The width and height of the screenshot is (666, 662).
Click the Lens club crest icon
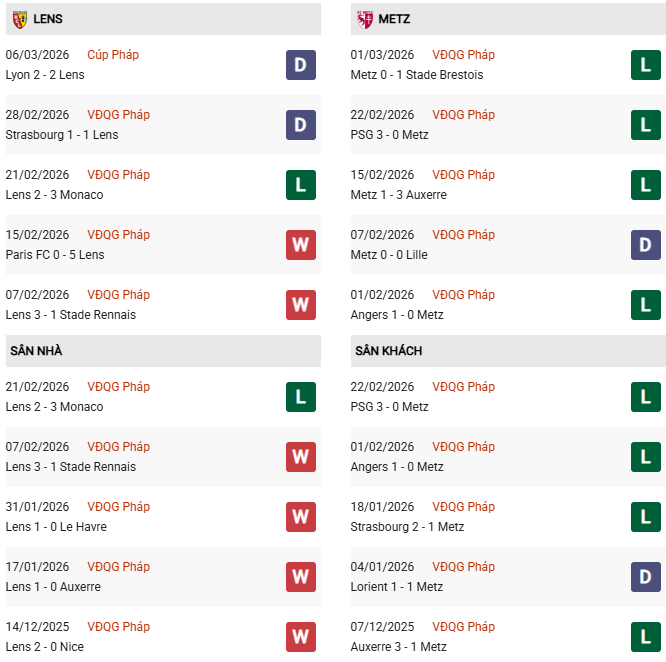click(x=19, y=19)
